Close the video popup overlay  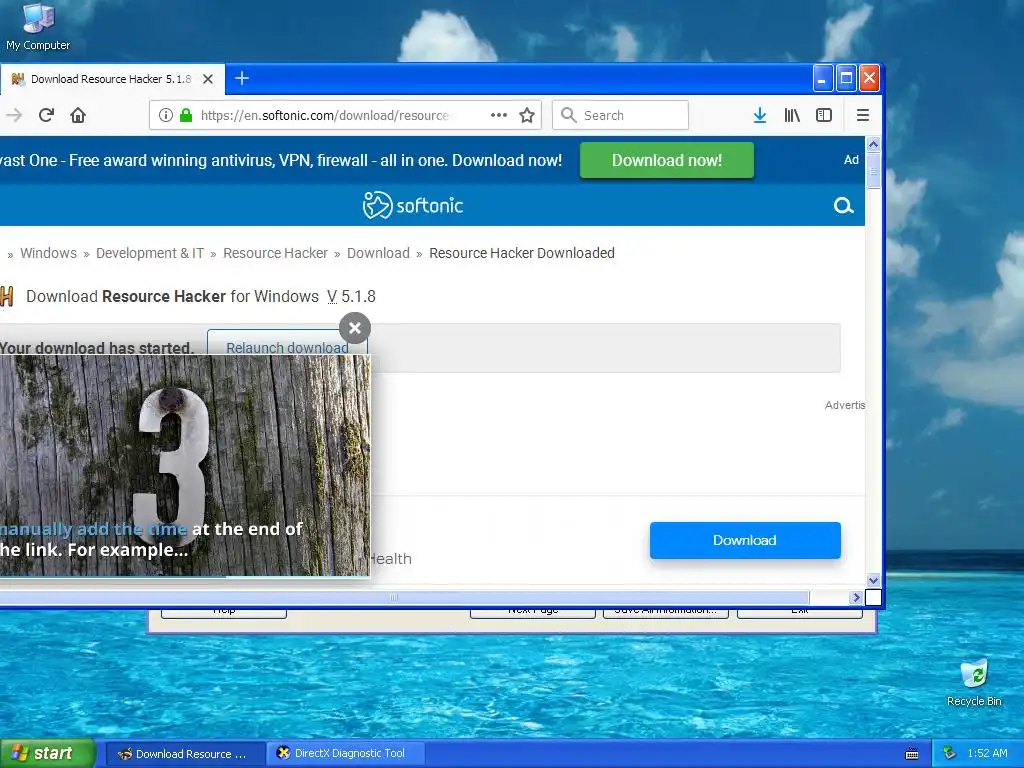[355, 328]
